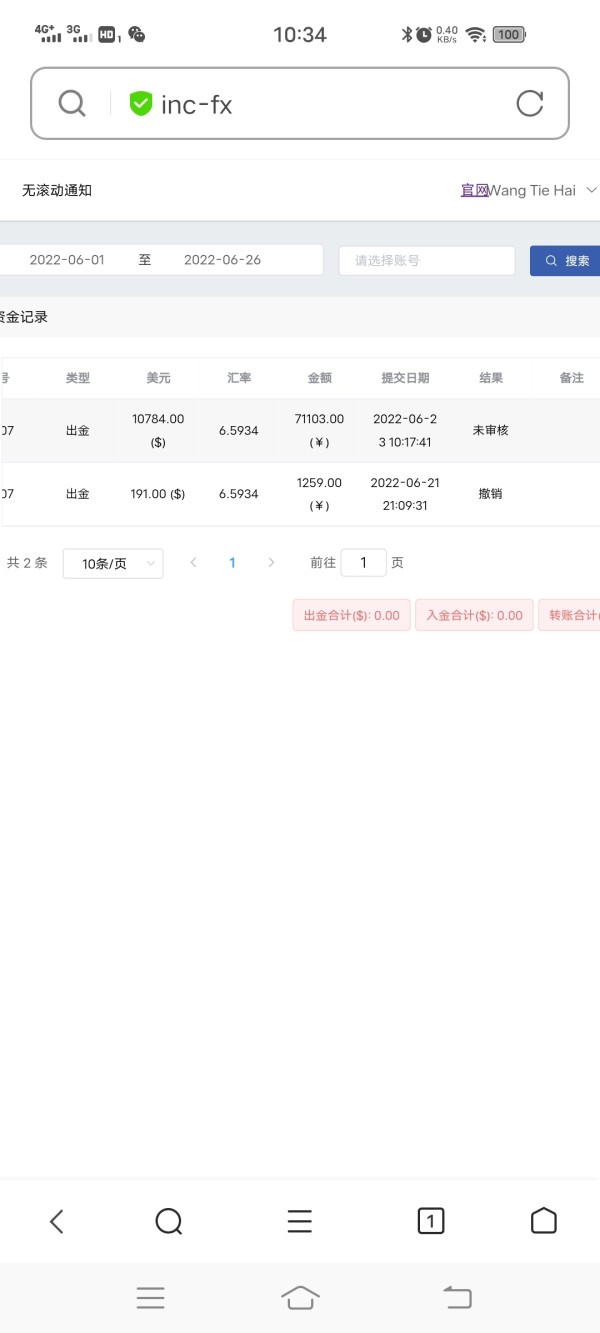Tap the battery 100 indicator
This screenshot has width=600, height=1333.
tap(509, 35)
